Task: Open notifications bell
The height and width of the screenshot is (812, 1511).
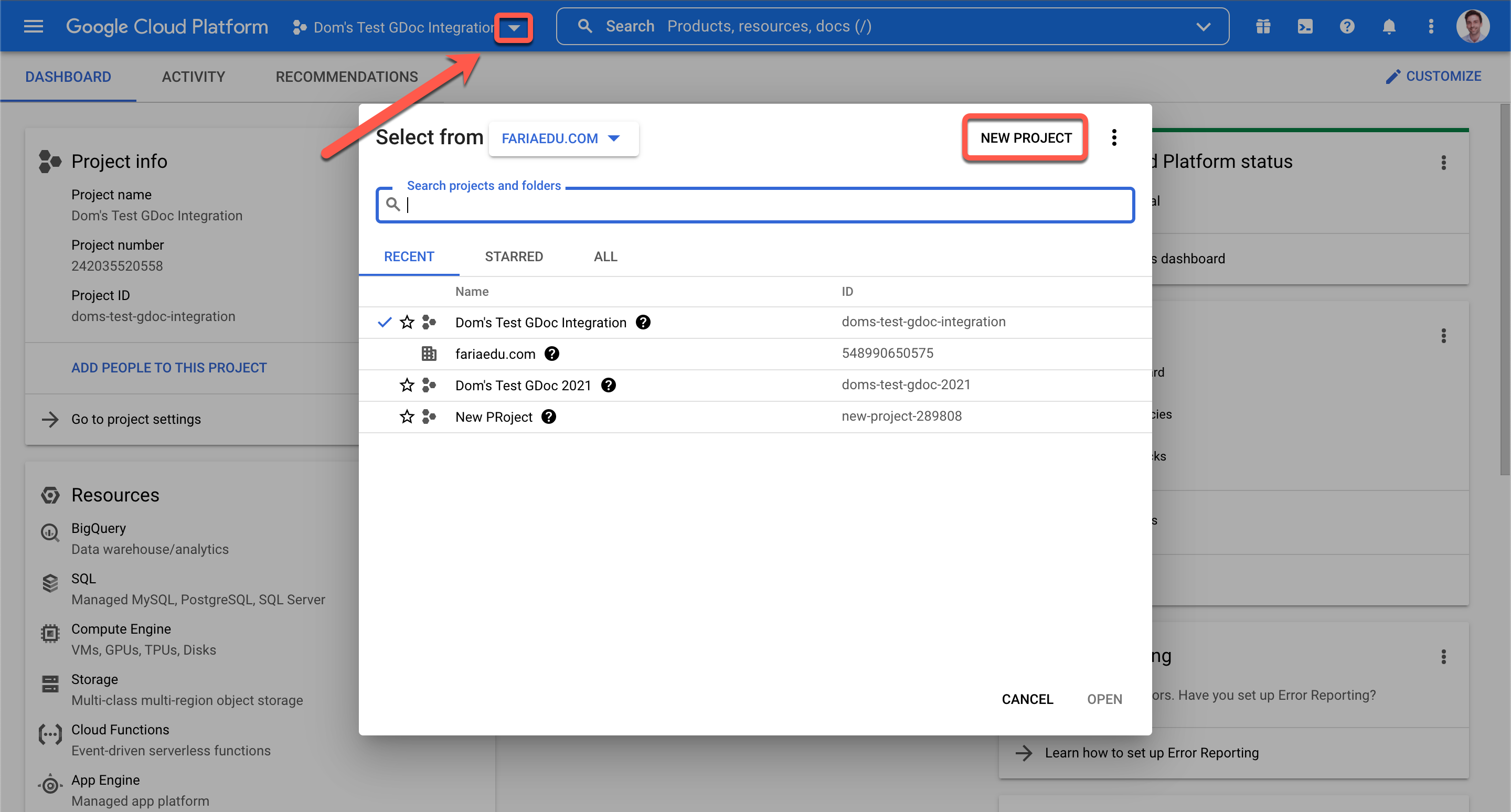Action: click(x=1388, y=26)
